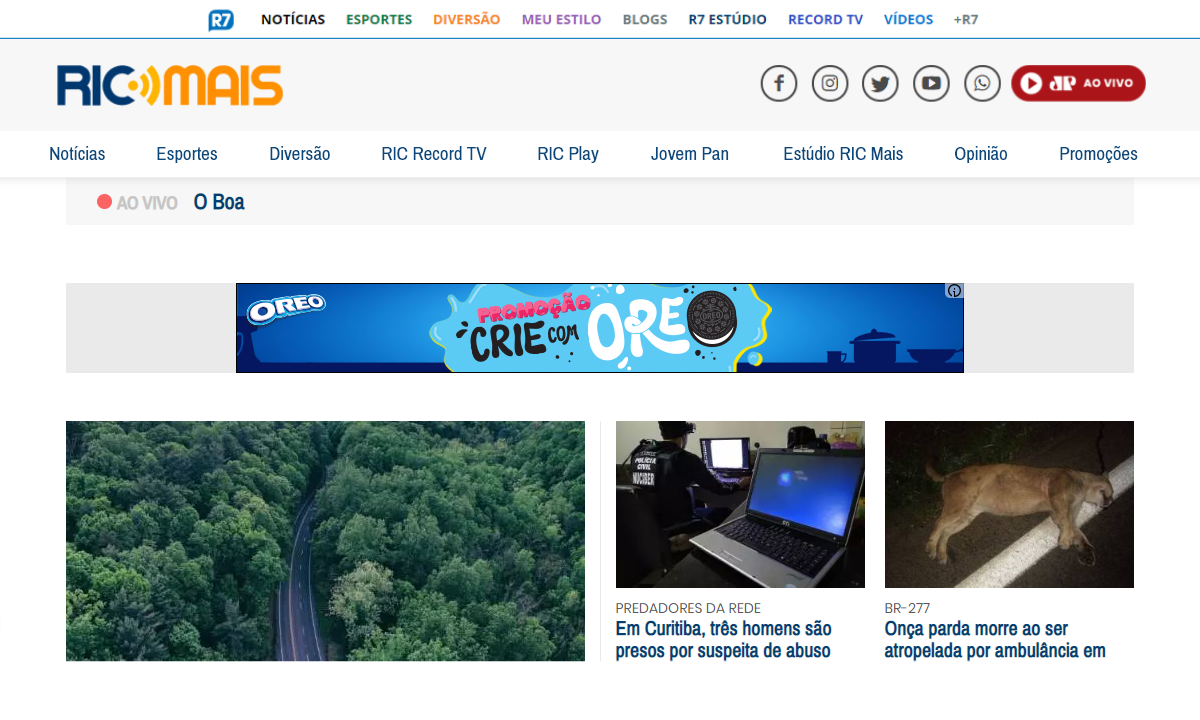
Task: Go to RIC Play section
Action: coord(568,154)
